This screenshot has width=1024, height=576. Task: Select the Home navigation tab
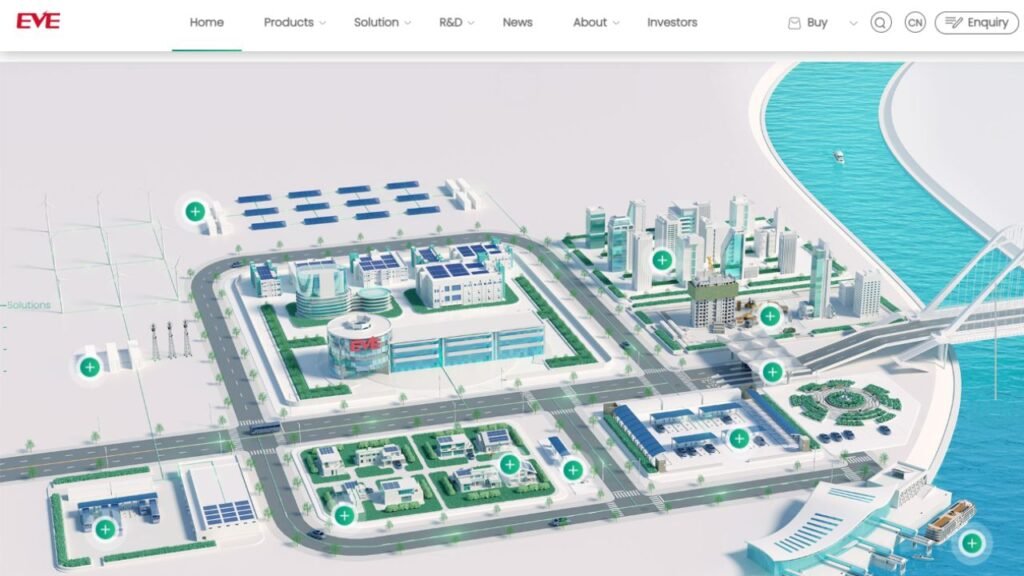(x=207, y=23)
